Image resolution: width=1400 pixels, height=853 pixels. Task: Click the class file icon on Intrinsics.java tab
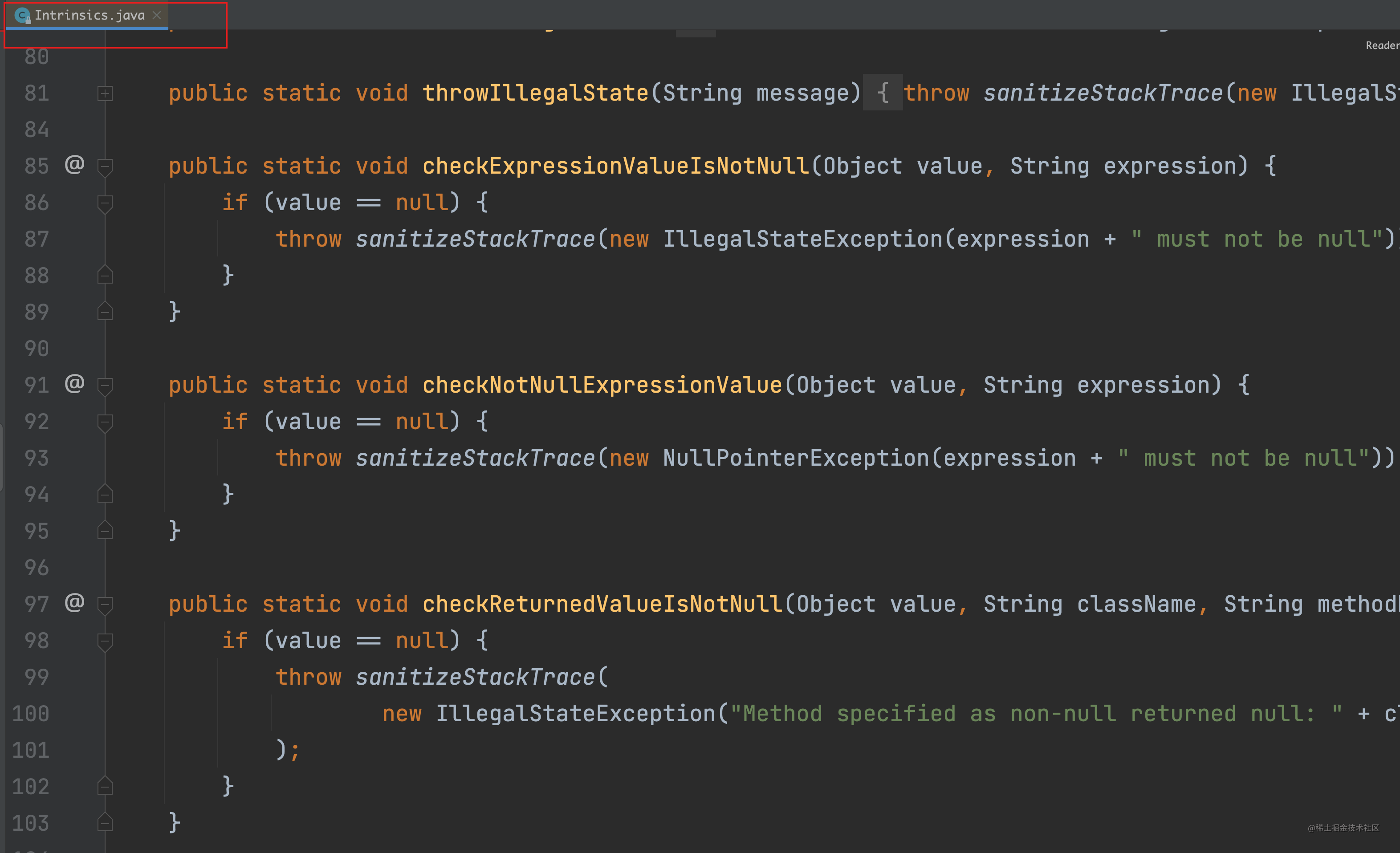(22, 15)
